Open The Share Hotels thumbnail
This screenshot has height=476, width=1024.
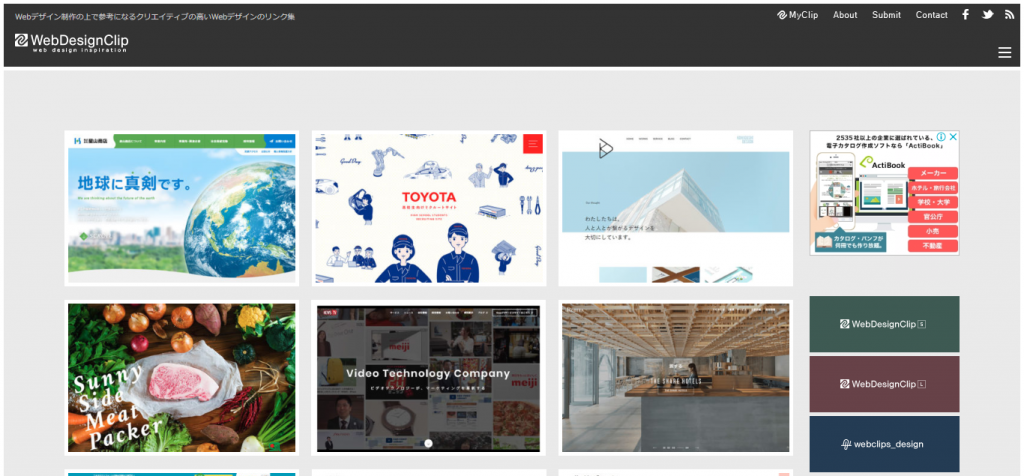(x=675, y=377)
